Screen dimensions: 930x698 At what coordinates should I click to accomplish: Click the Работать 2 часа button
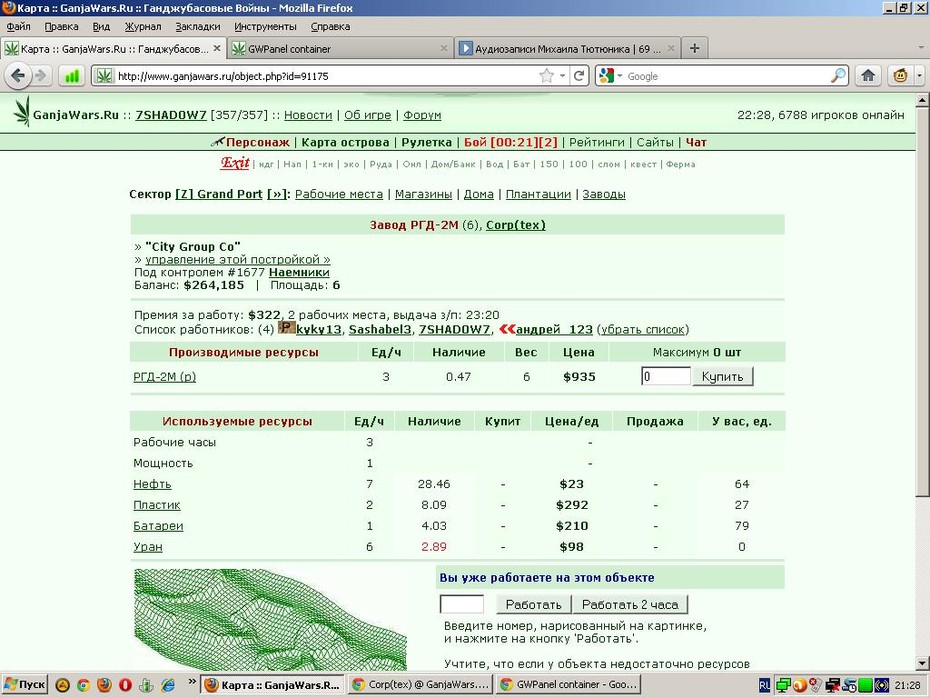630,604
